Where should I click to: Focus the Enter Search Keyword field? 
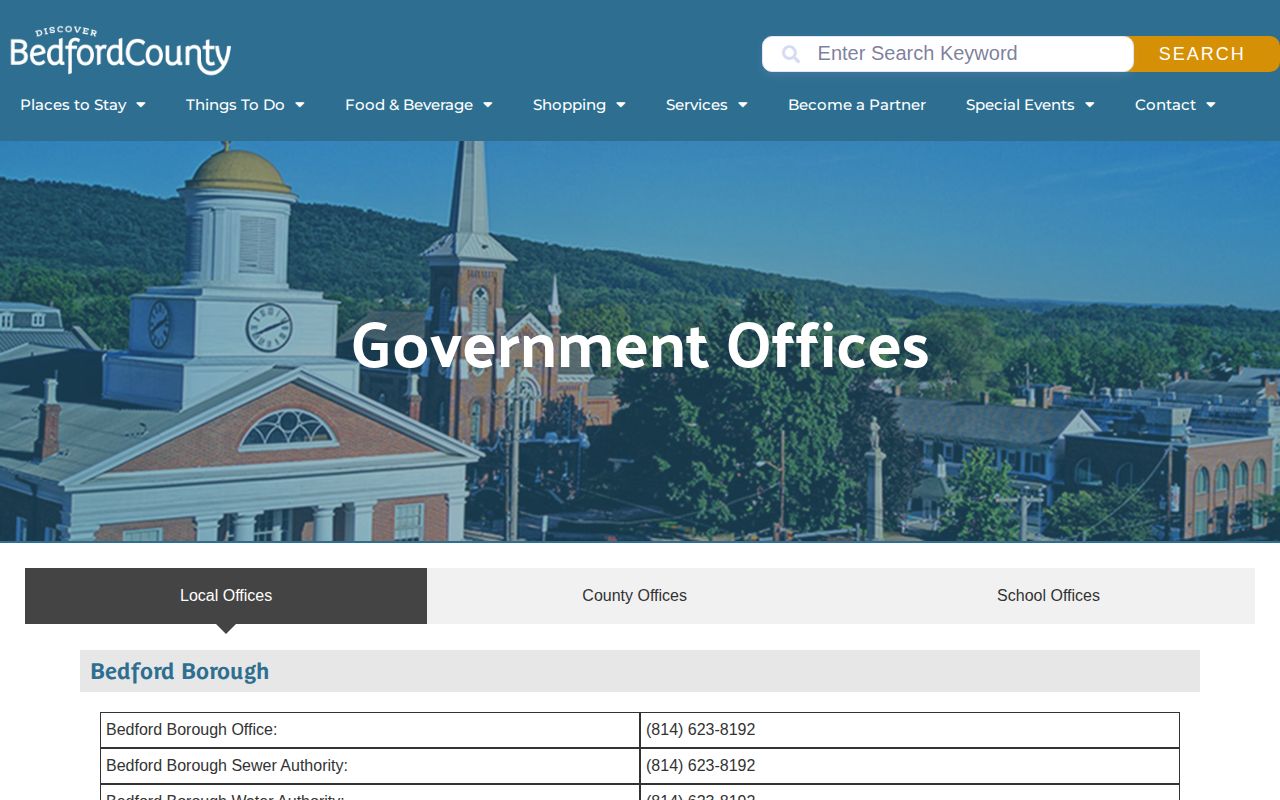pyautogui.click(x=947, y=54)
